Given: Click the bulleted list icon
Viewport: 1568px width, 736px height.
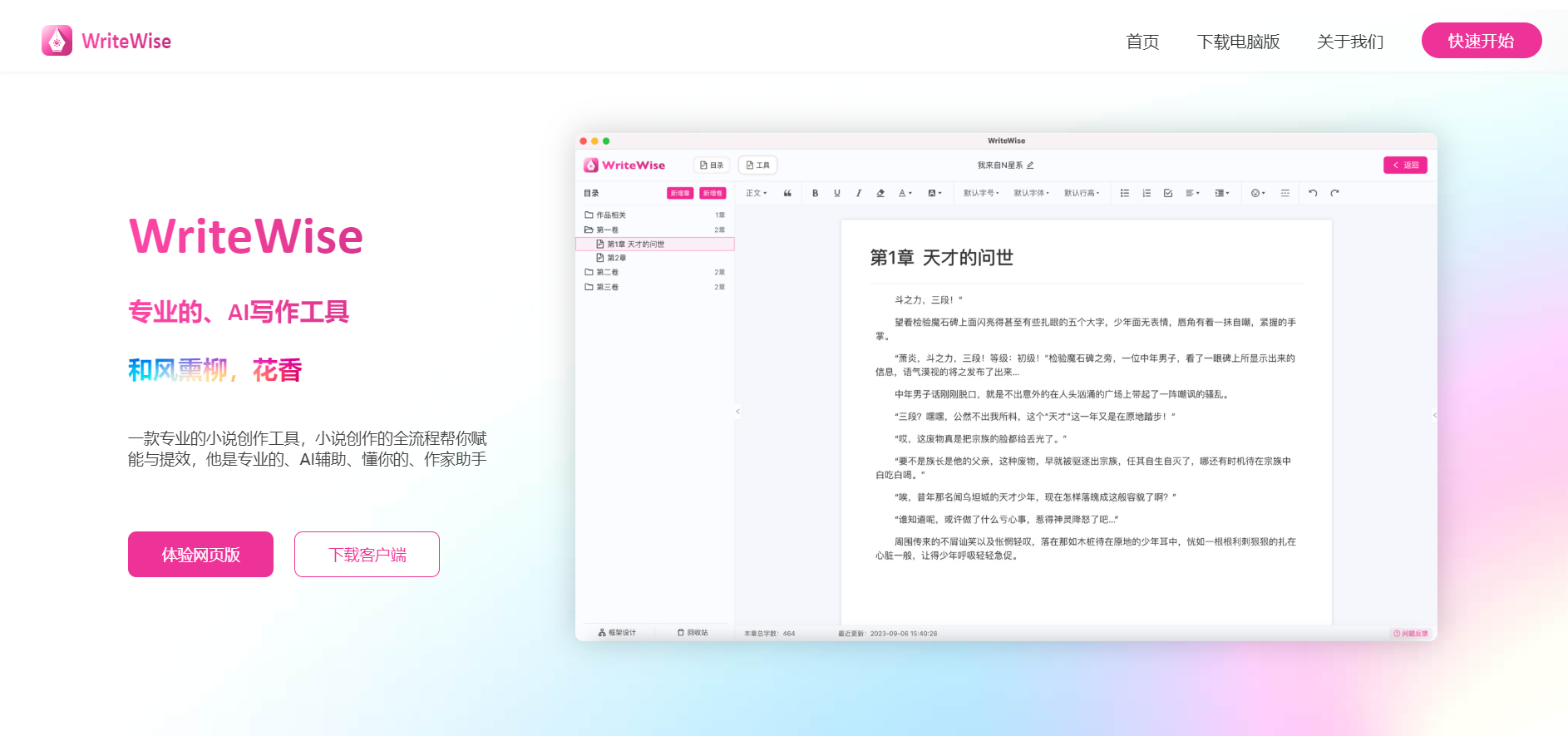Looking at the screenshot, I should tap(1125, 193).
